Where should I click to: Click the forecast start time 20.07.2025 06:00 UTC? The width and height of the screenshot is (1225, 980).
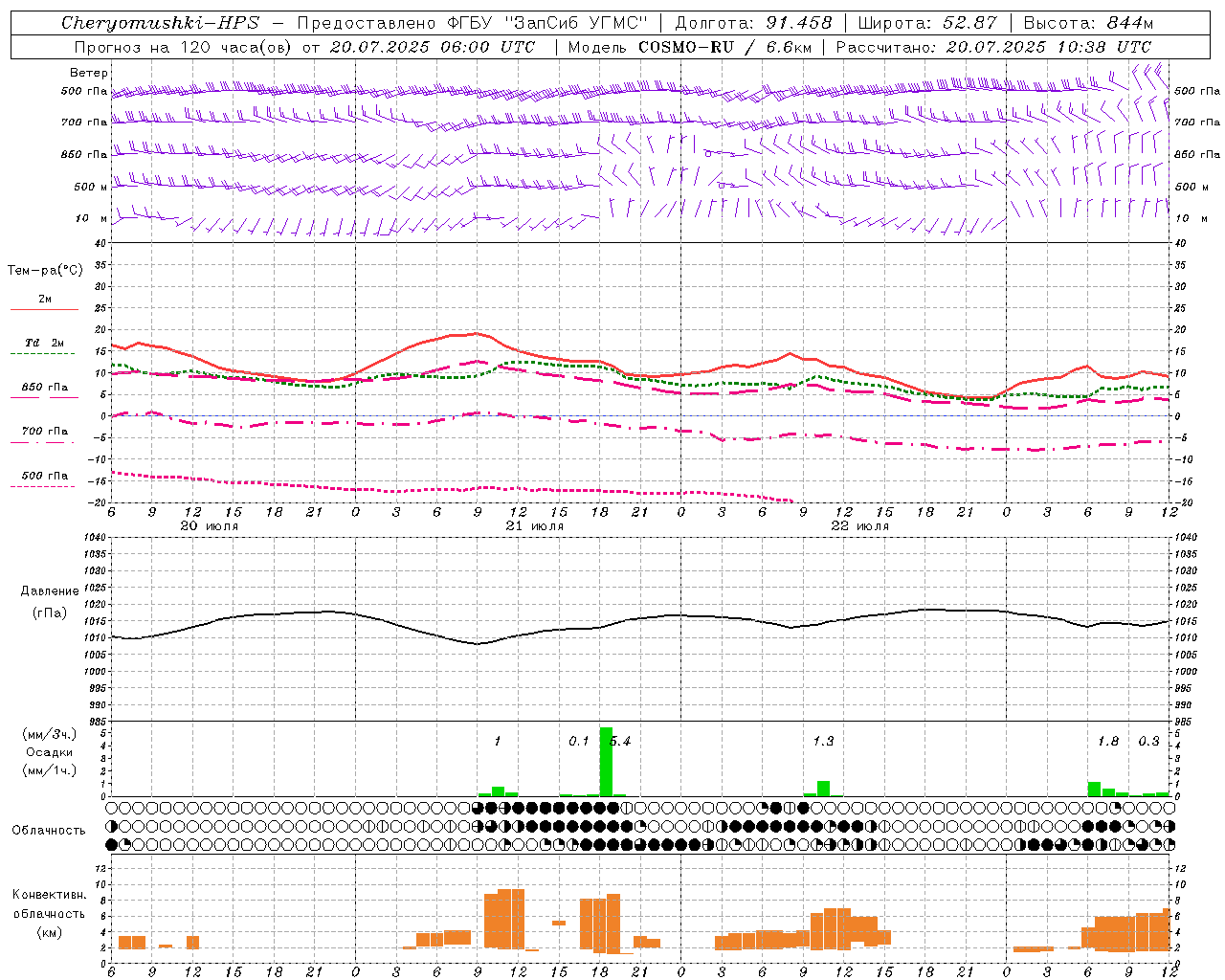pyautogui.click(x=432, y=47)
